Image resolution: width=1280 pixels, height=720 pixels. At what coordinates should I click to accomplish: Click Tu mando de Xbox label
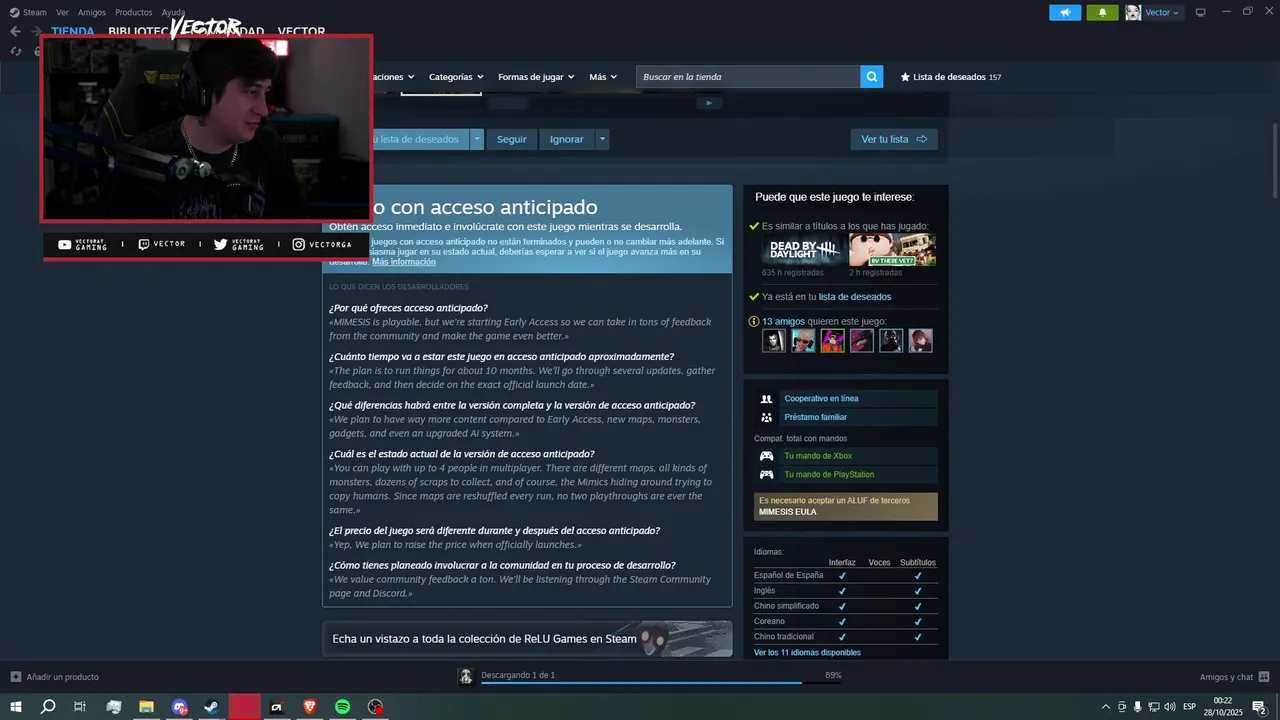(x=818, y=456)
